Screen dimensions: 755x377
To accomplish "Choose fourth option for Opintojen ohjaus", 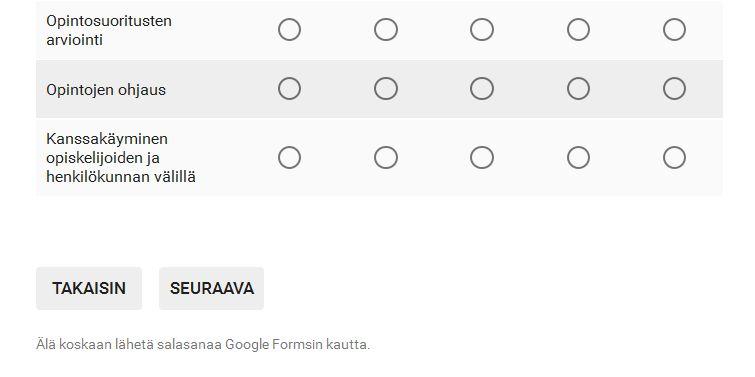I will (578, 89).
